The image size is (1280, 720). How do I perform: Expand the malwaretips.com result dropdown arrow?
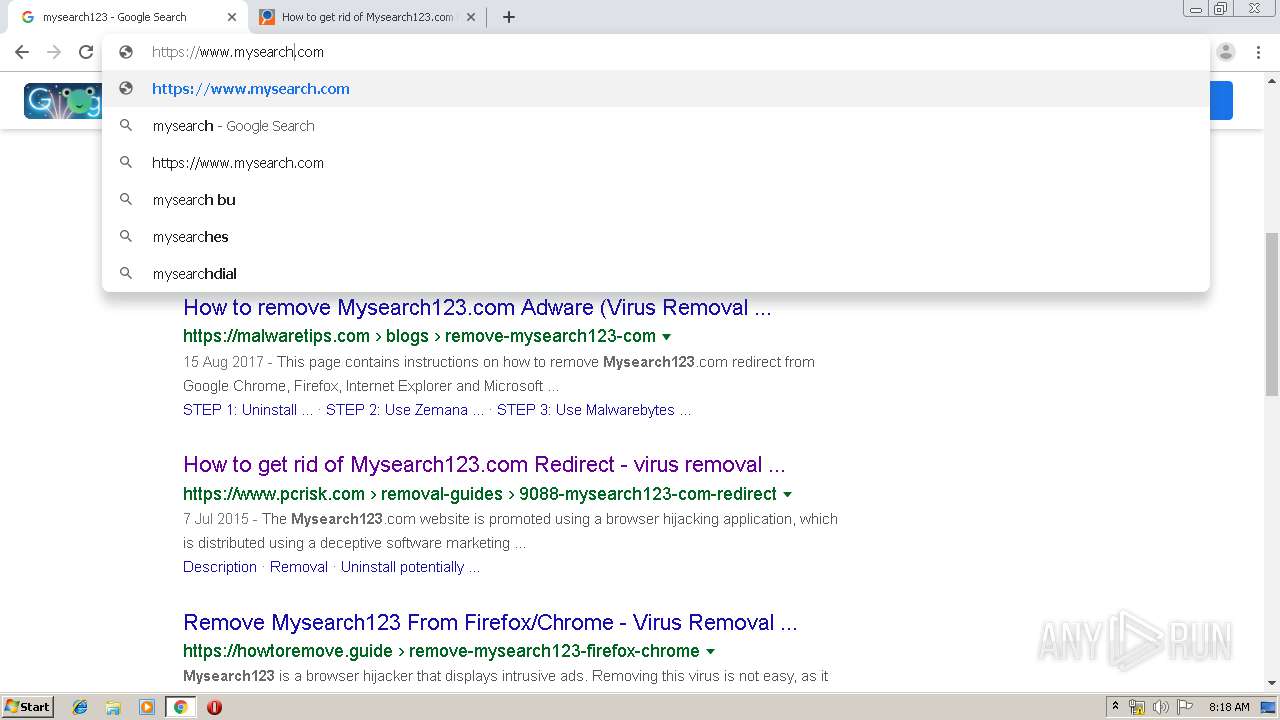(667, 337)
